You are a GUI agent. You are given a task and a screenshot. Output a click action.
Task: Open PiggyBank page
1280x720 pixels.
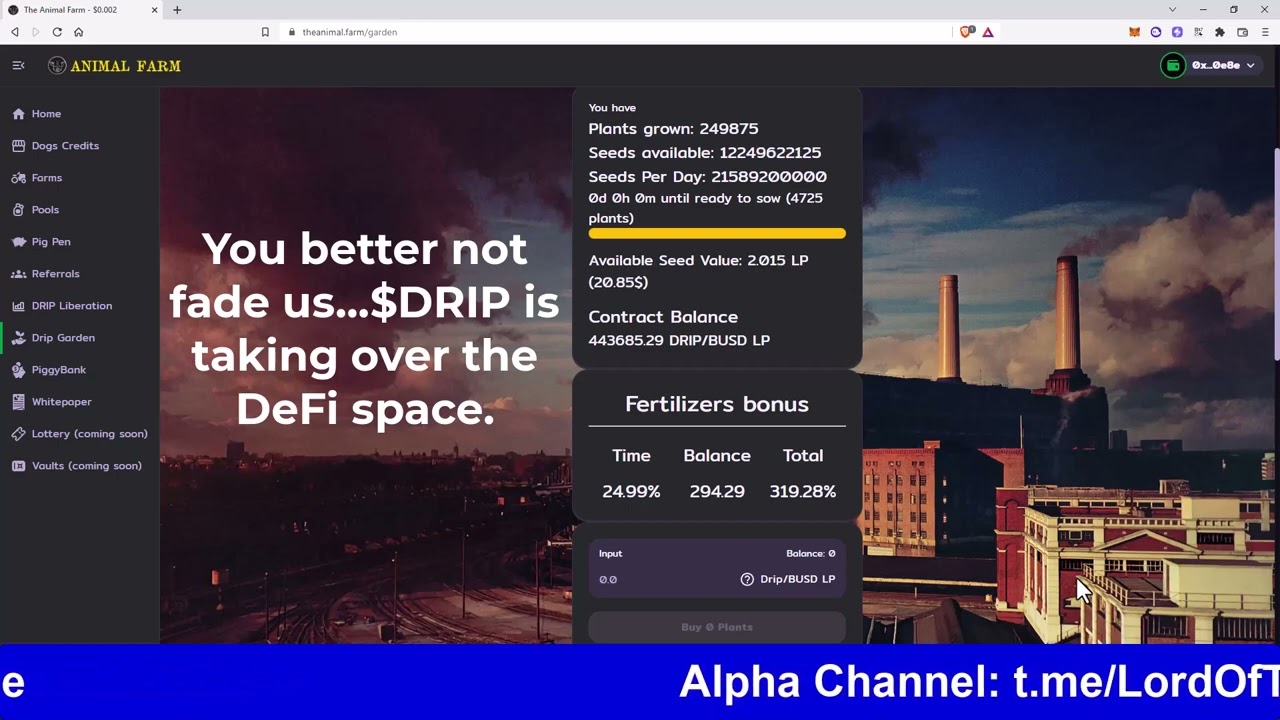[x=59, y=370]
